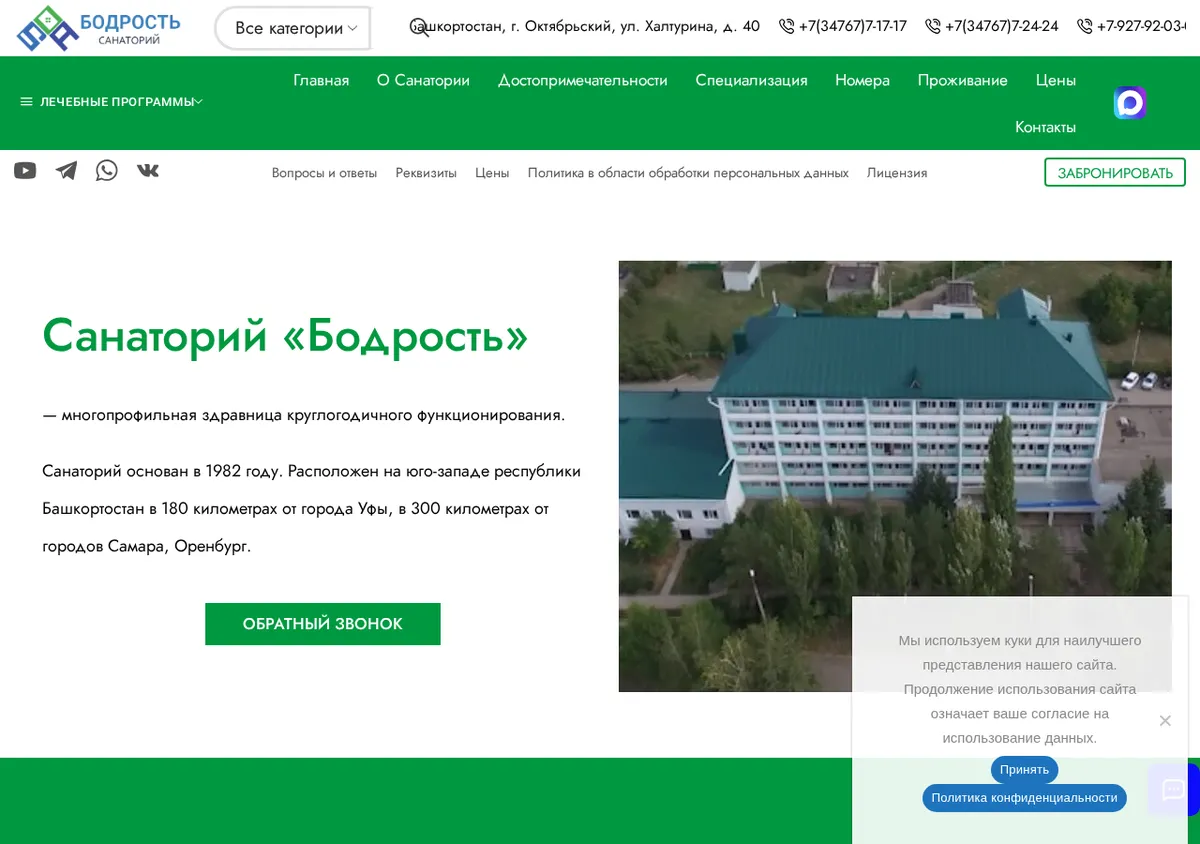Expand the Все категории dropdown
Viewport: 1200px width, 844px height.
[x=293, y=28]
